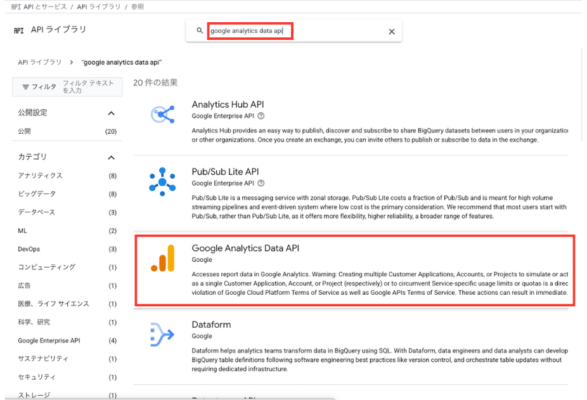
Task: Open the Dataform result title
Action: pos(211,324)
